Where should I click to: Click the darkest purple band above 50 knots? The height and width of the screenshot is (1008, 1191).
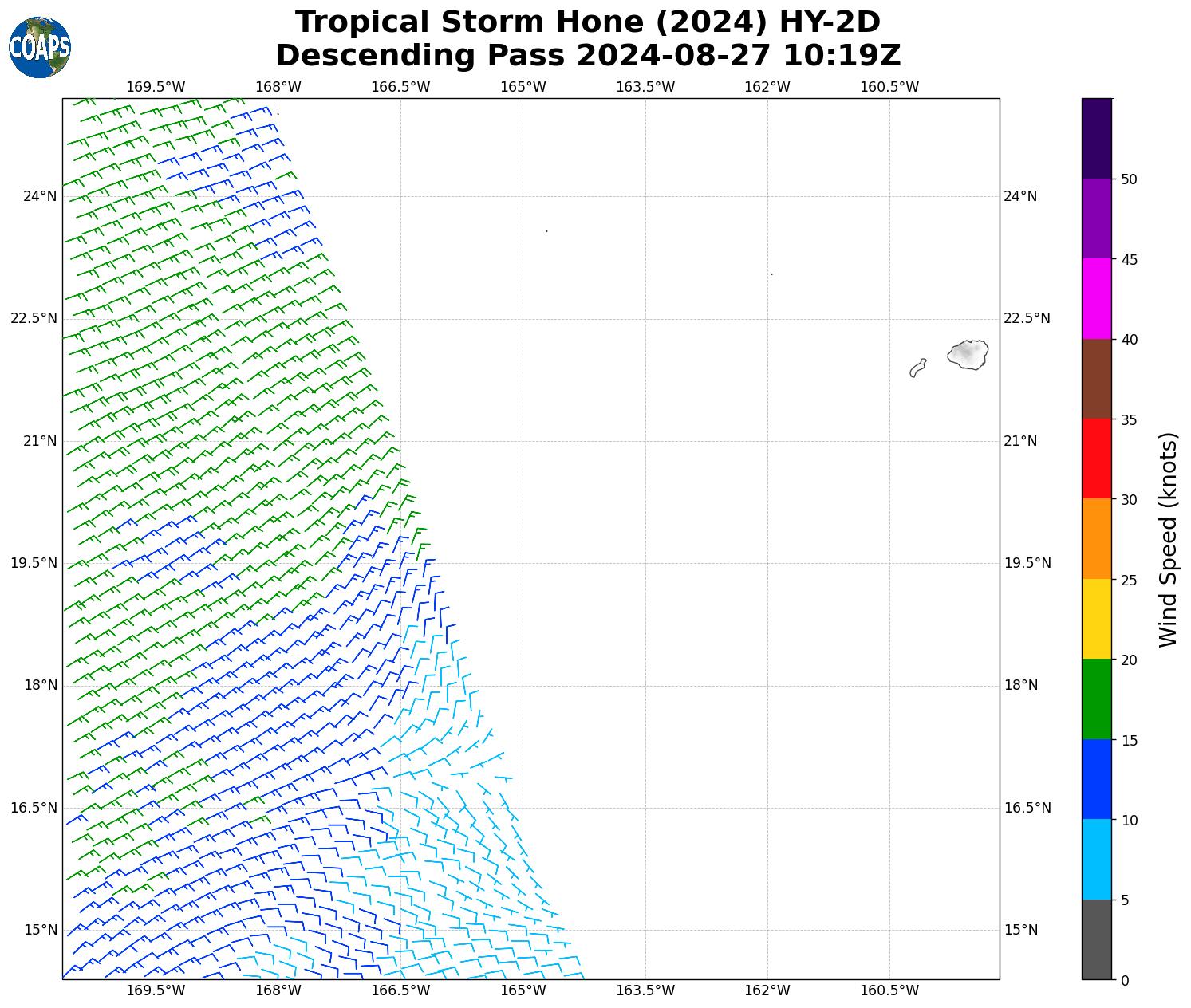(1097, 138)
